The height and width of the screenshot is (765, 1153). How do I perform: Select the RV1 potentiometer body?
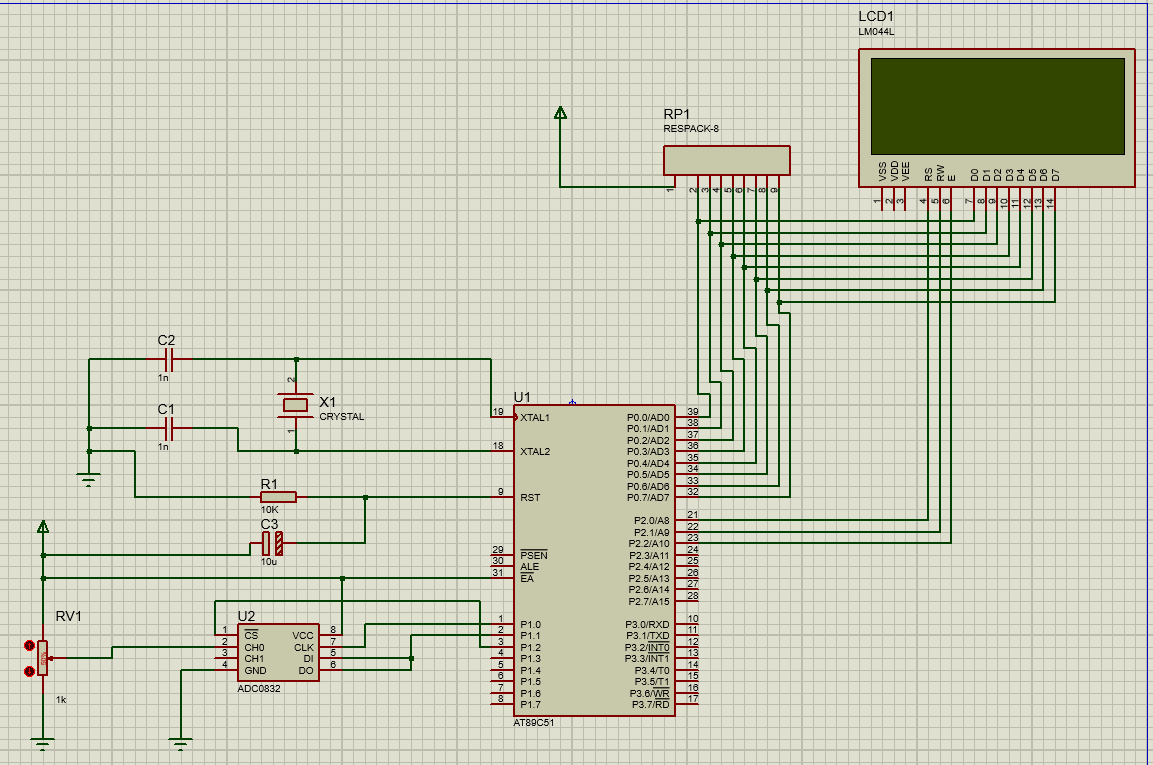(x=43, y=658)
